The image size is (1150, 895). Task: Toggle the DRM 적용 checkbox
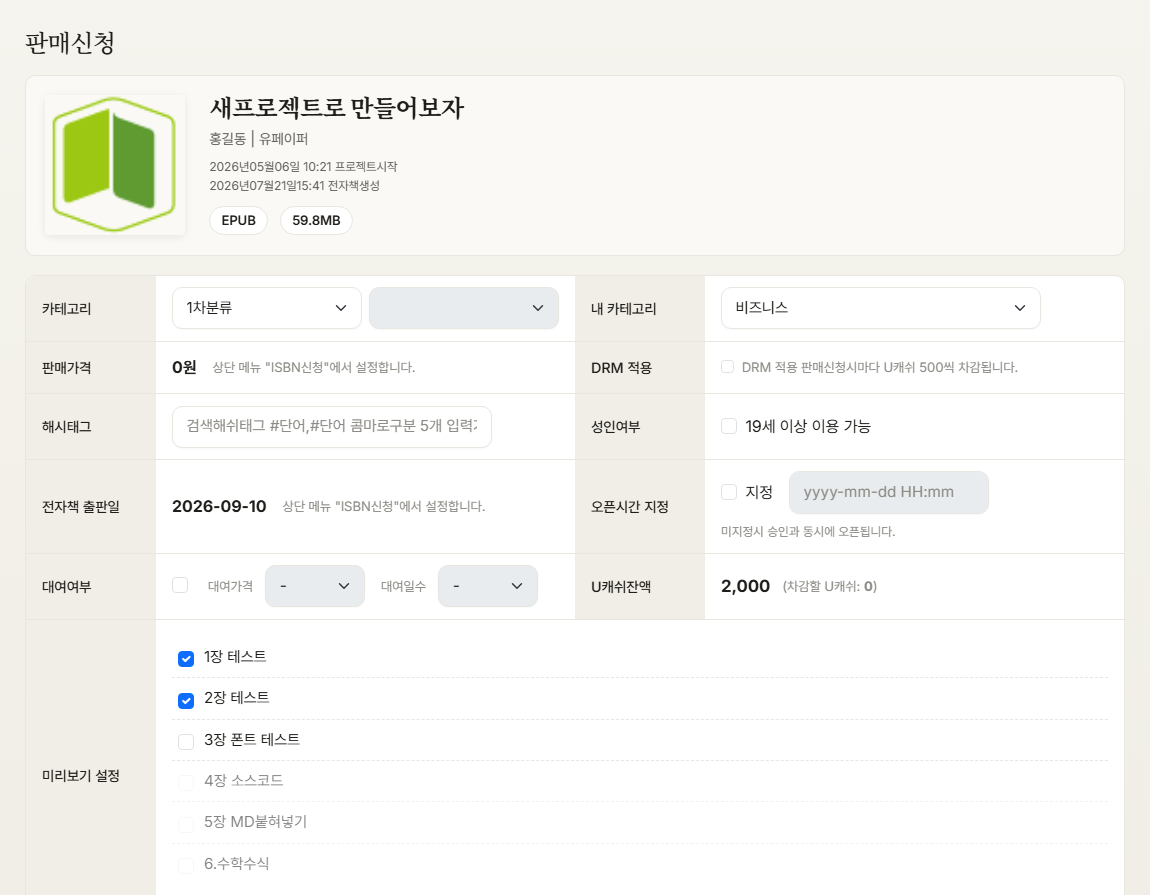click(728, 367)
